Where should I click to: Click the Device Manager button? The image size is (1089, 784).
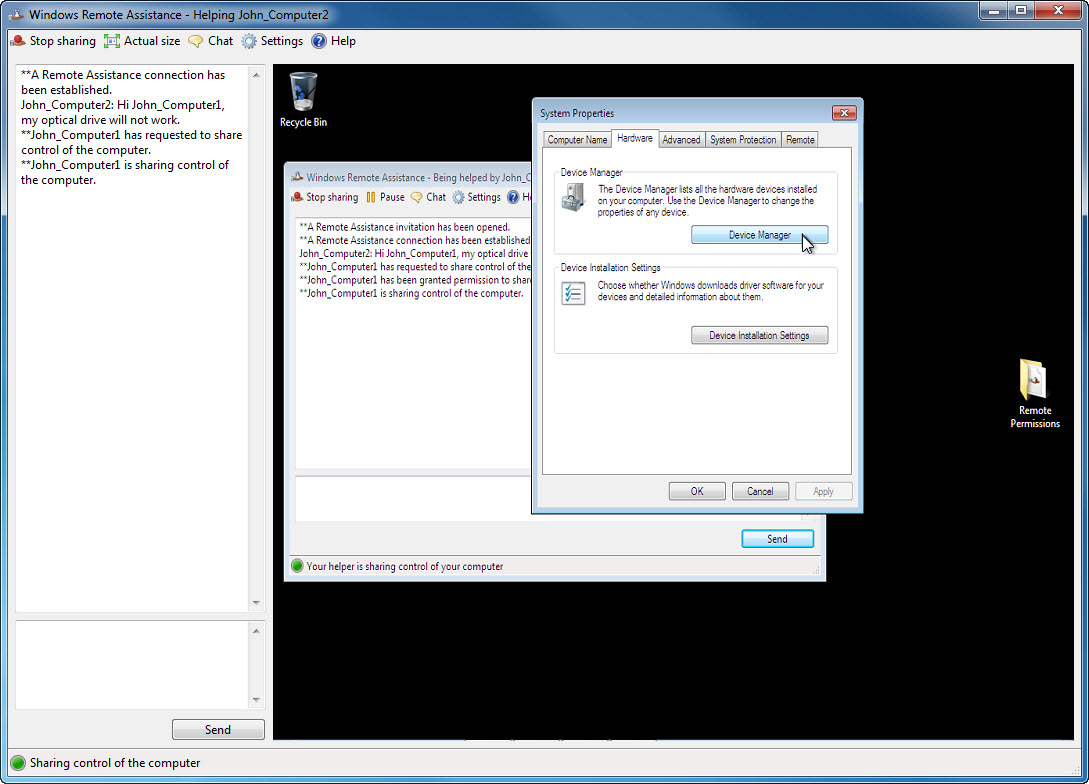point(759,235)
